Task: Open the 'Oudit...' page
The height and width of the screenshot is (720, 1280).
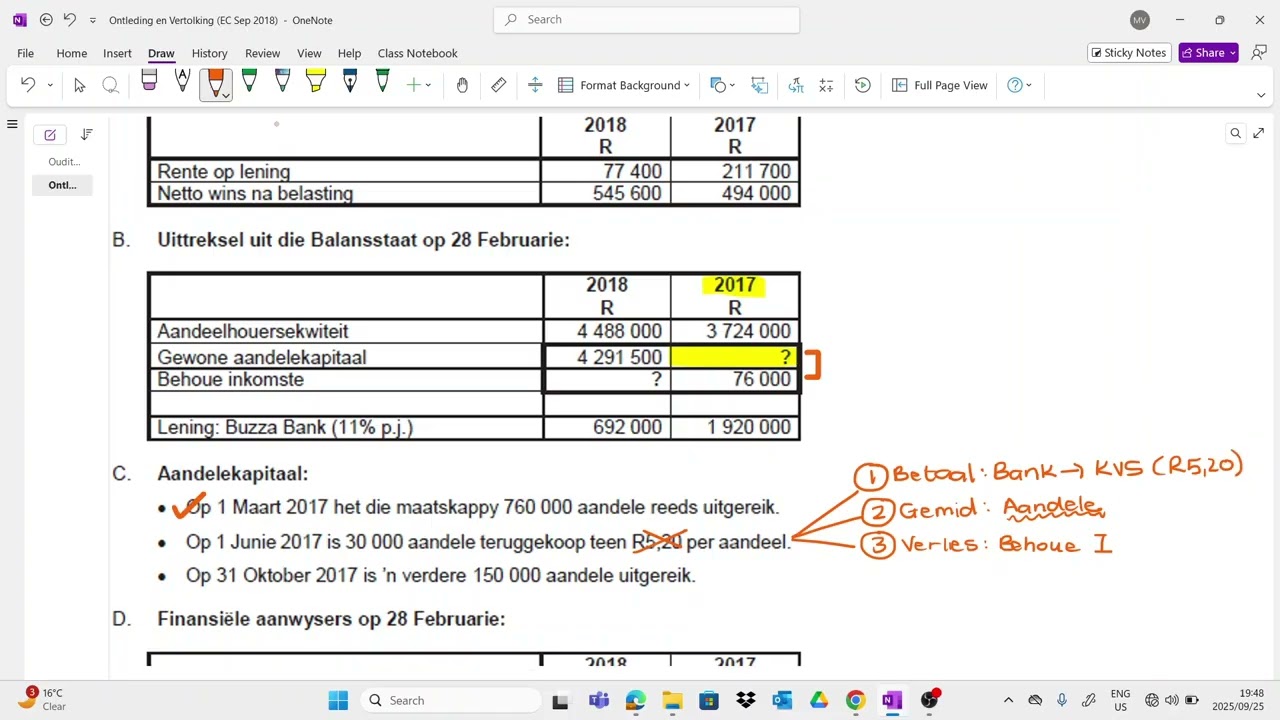Action: pos(63,161)
